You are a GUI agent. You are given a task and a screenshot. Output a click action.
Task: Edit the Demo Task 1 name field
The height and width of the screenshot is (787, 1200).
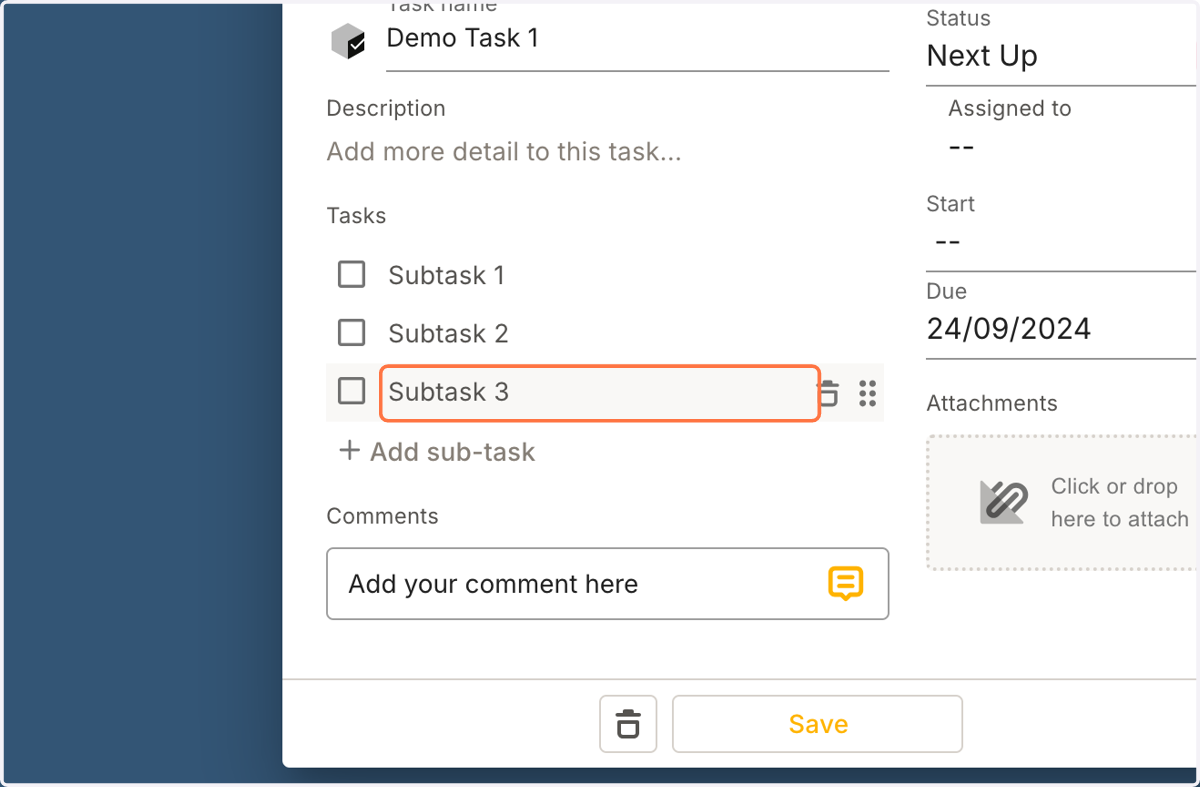click(x=637, y=39)
